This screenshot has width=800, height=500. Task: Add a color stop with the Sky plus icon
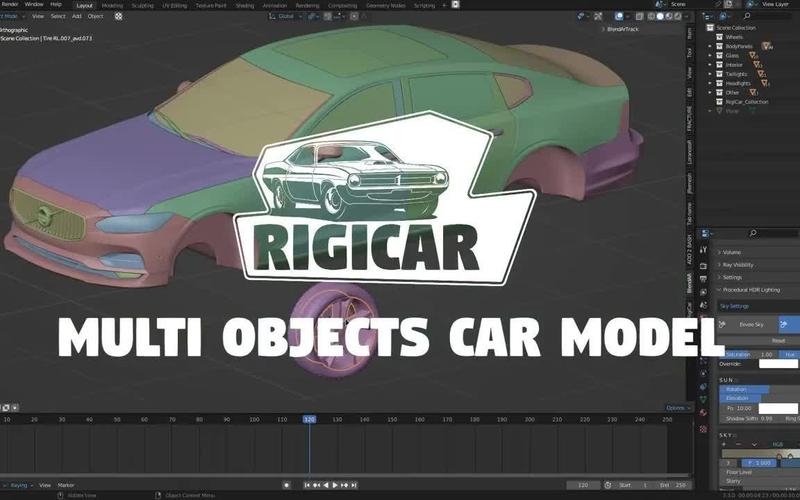[724, 444]
